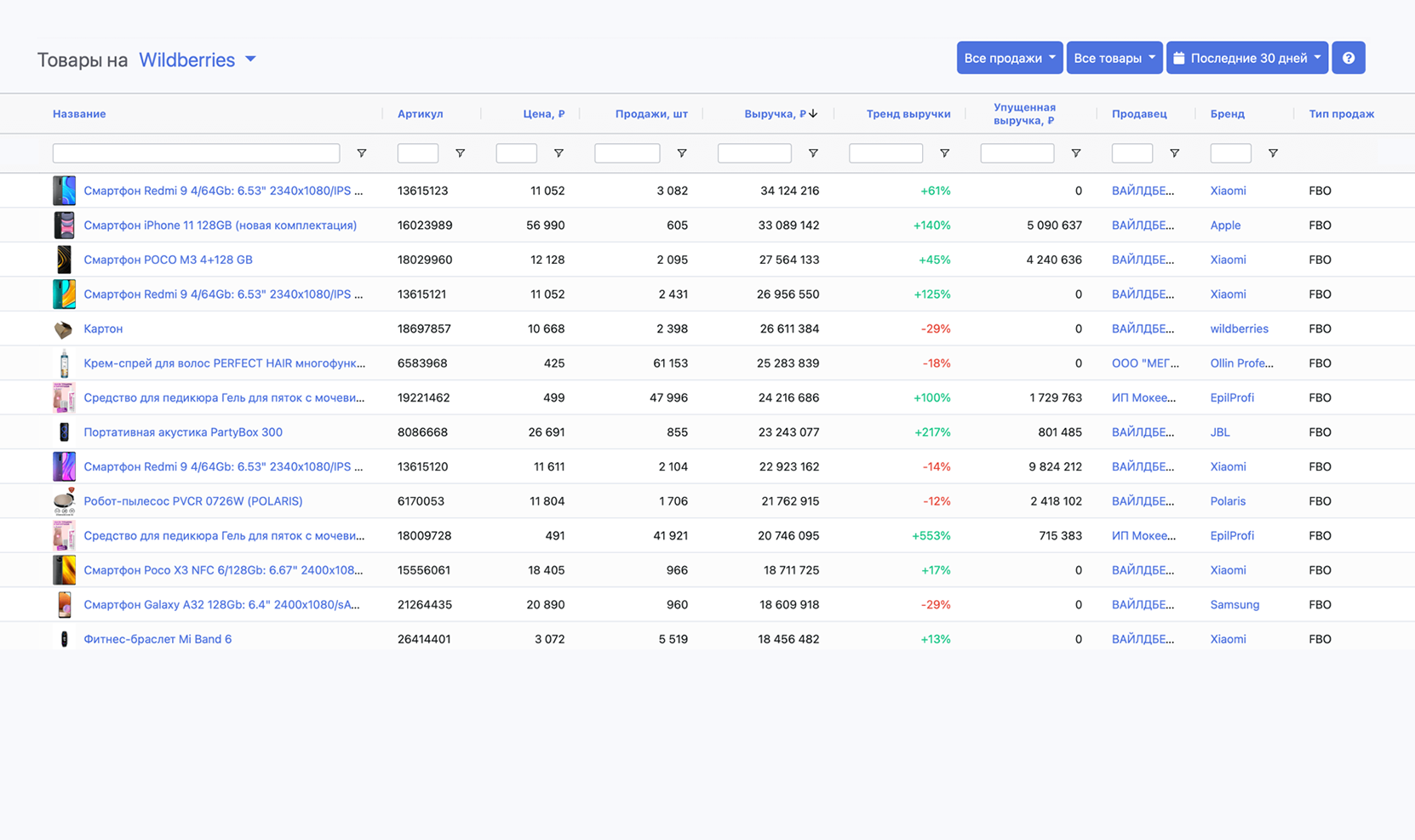The width and height of the screenshot is (1415, 840).
Task: Click the Galaxy A32 product thumbnail
Action: click(x=64, y=605)
